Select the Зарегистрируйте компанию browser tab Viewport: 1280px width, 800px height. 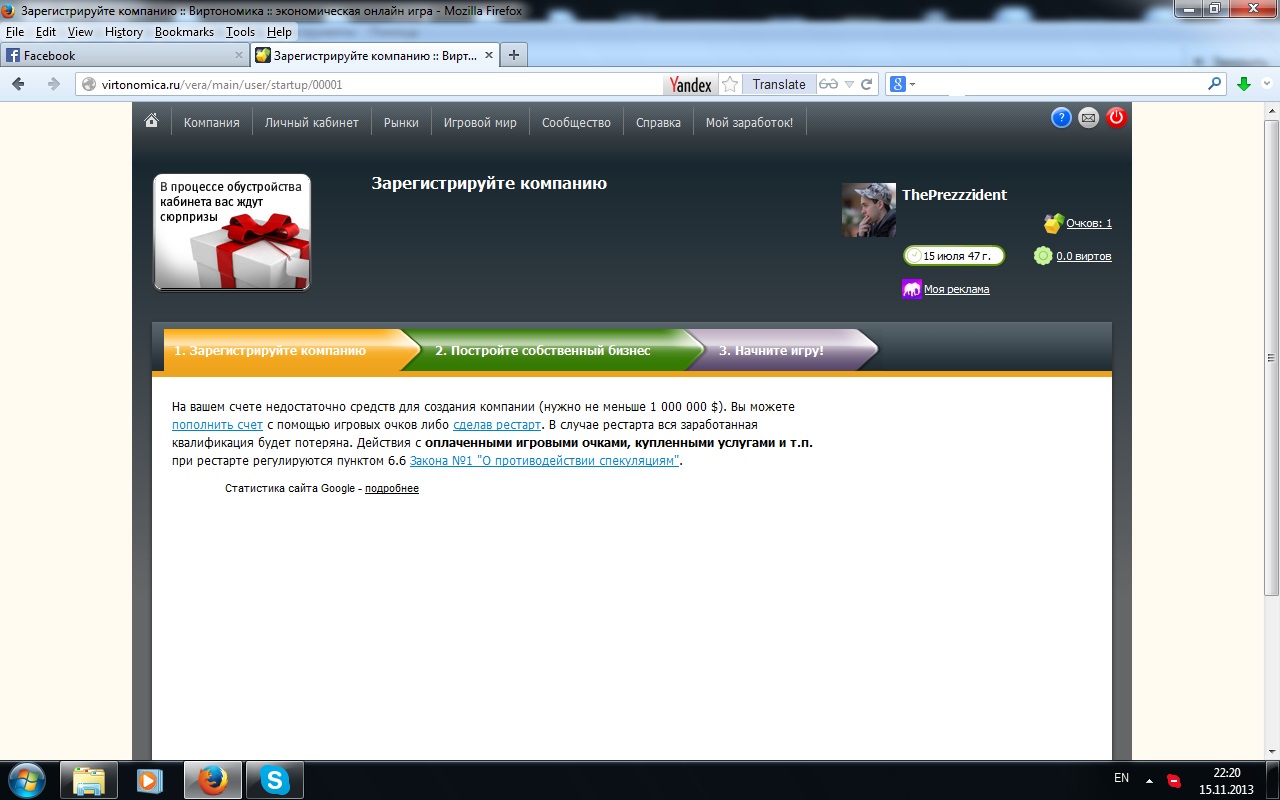(374, 55)
